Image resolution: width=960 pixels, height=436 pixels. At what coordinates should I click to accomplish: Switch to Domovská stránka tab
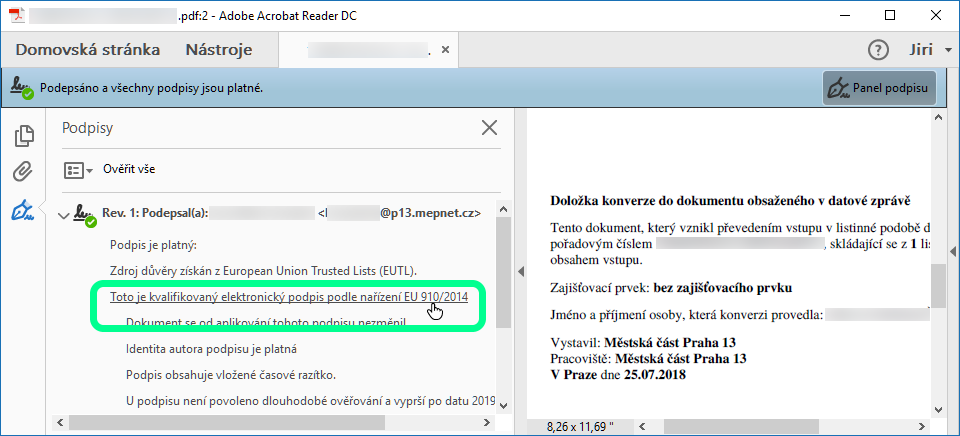(x=88, y=50)
